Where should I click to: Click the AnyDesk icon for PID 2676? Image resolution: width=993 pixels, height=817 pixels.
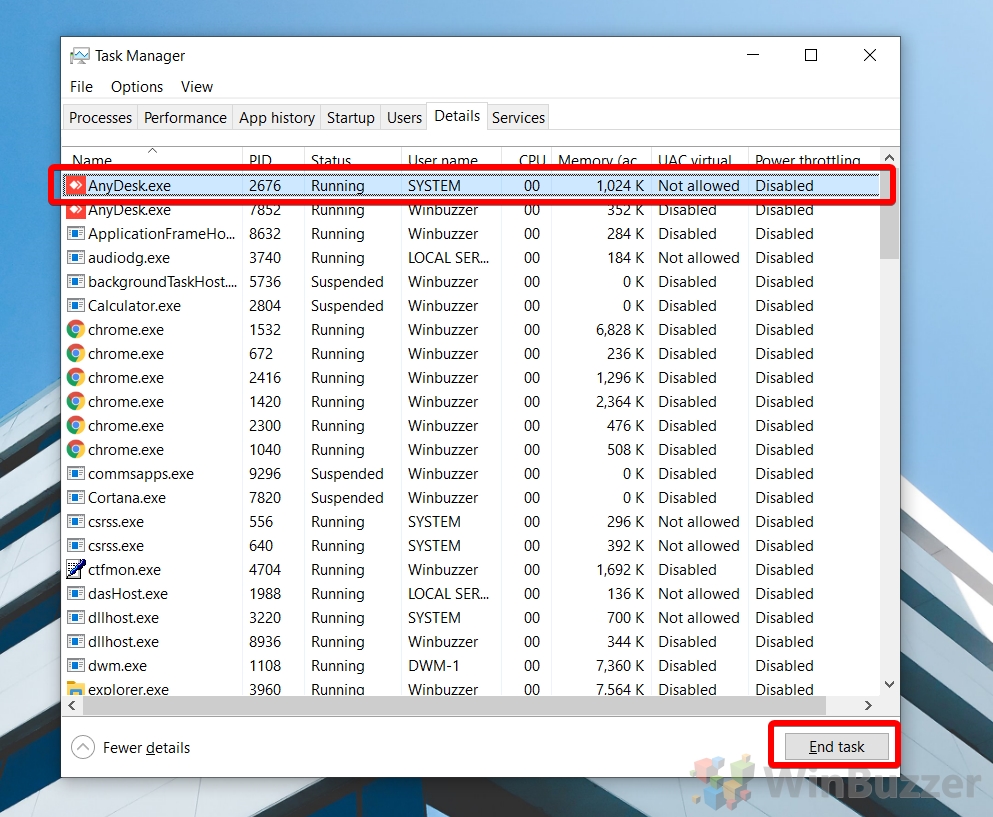click(76, 186)
